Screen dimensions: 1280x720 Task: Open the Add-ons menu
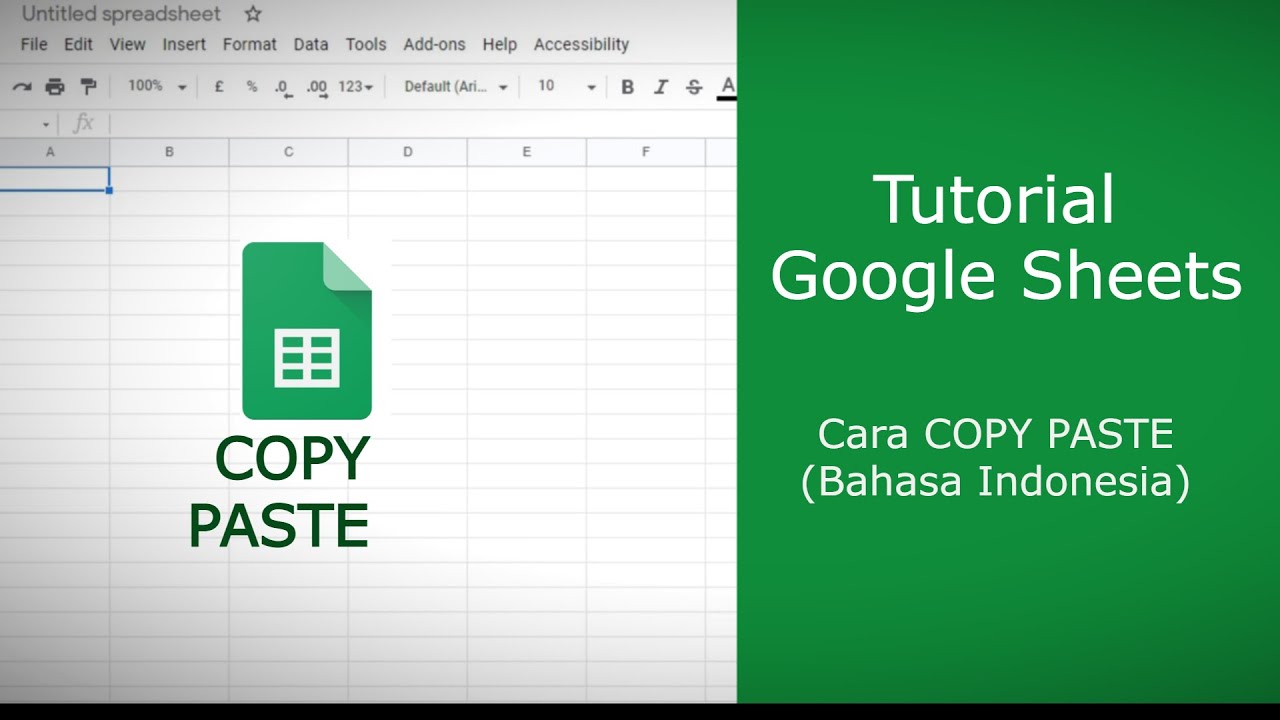click(x=434, y=44)
